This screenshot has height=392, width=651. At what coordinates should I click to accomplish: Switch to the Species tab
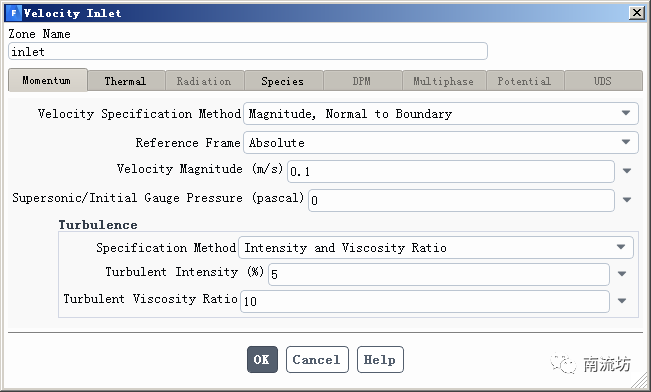tap(283, 81)
